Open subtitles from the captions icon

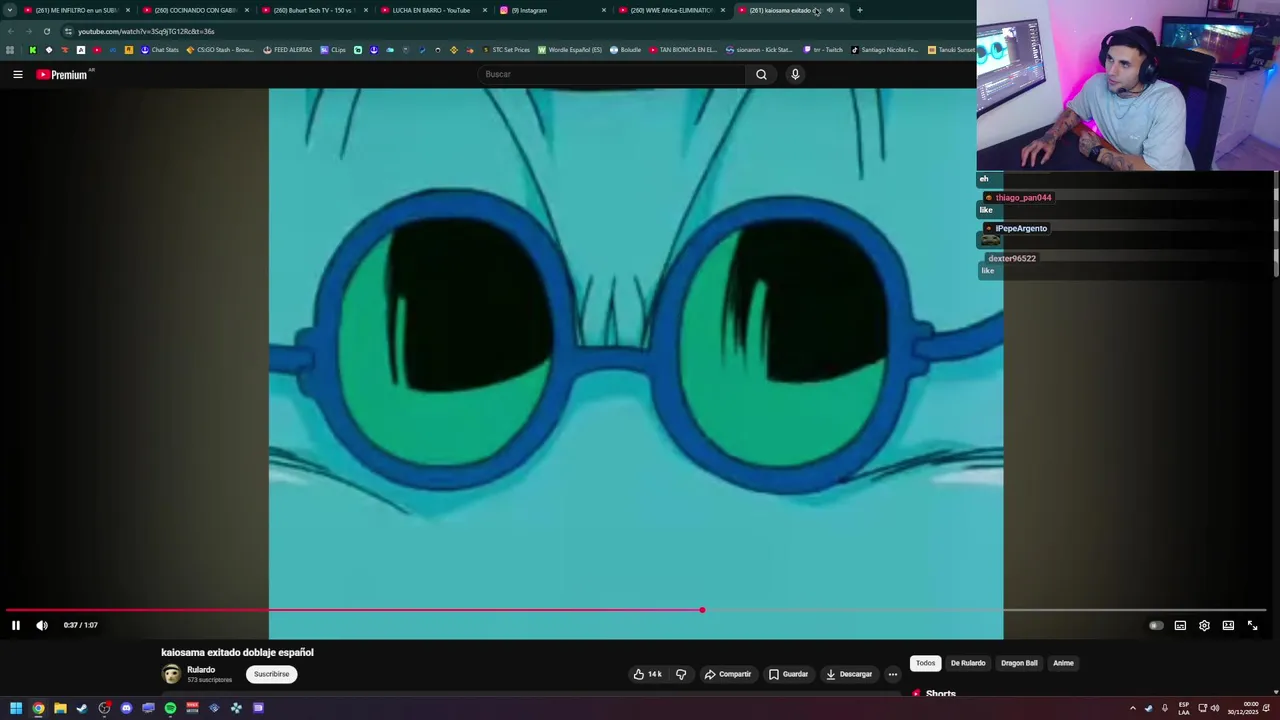pyautogui.click(x=1180, y=625)
